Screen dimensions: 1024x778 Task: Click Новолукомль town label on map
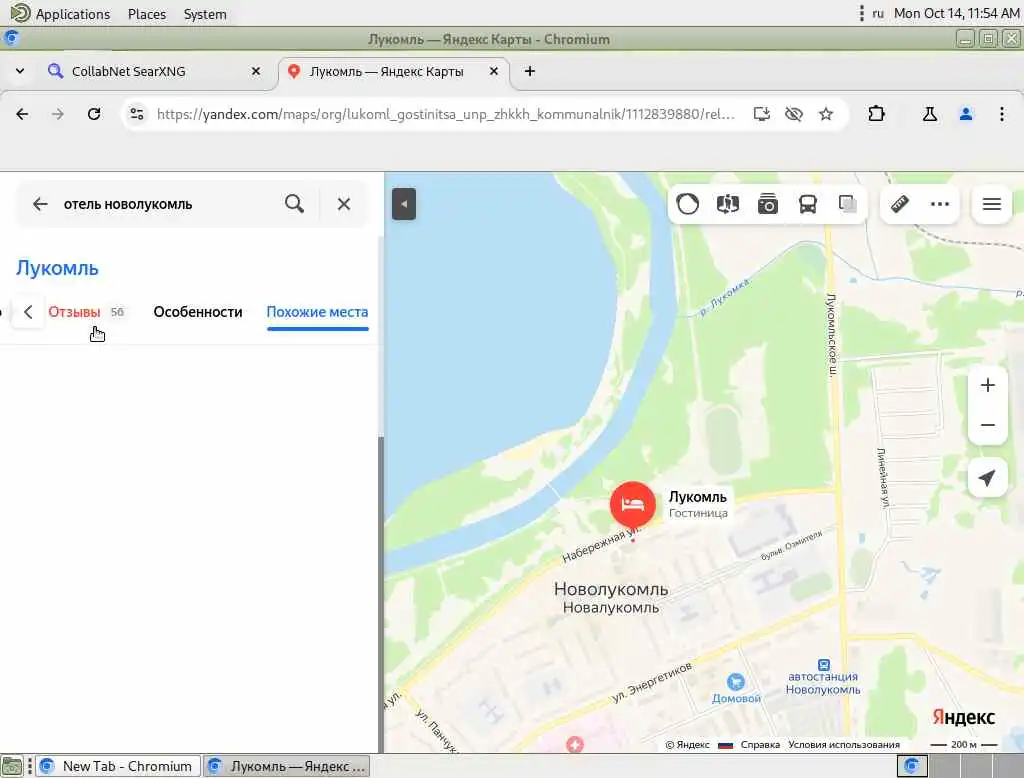[x=611, y=589]
